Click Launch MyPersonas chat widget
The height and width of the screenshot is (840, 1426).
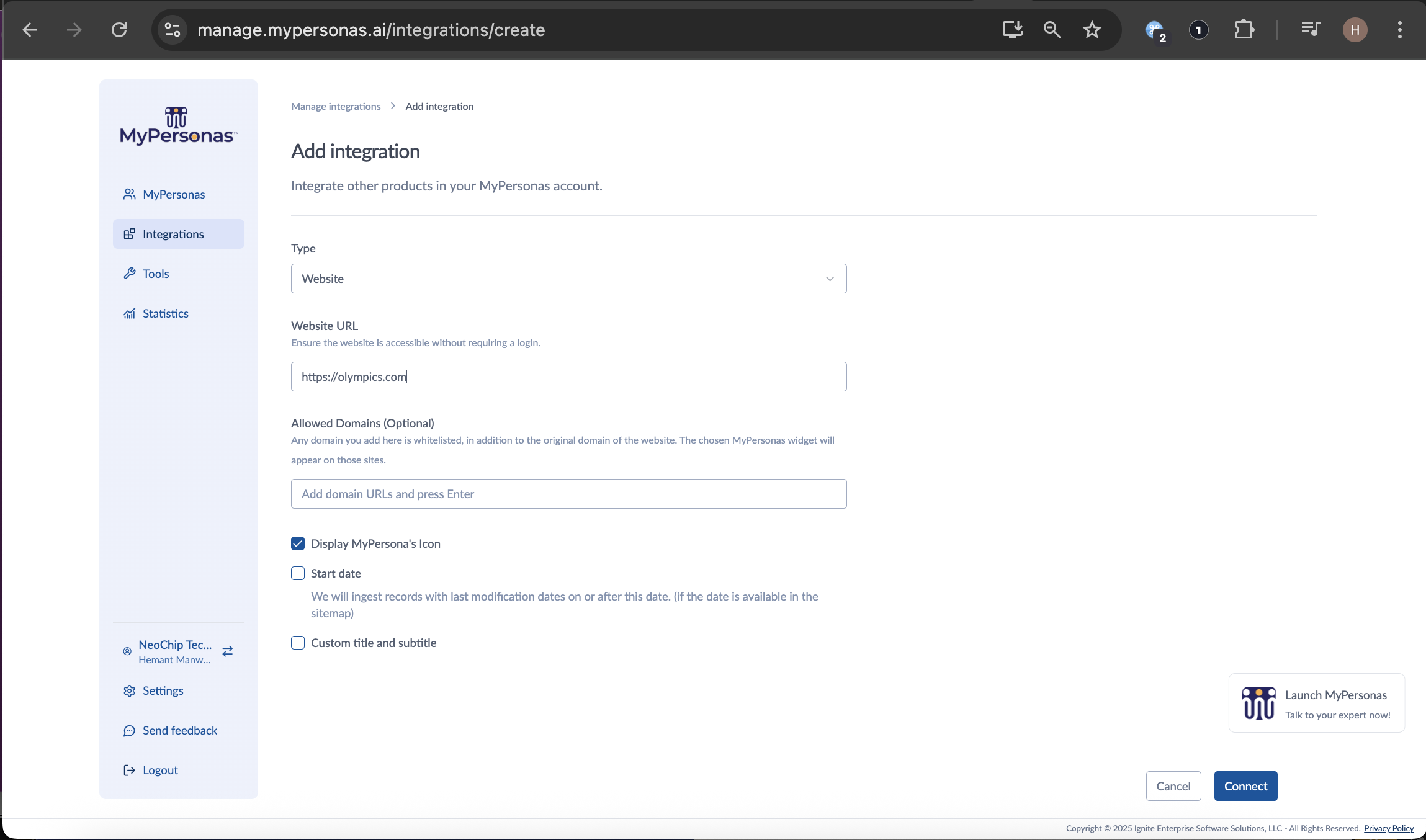point(1316,703)
